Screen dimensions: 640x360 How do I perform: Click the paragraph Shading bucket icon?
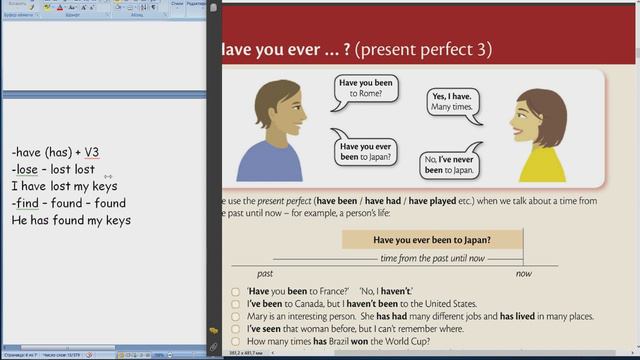(x=118, y=7)
